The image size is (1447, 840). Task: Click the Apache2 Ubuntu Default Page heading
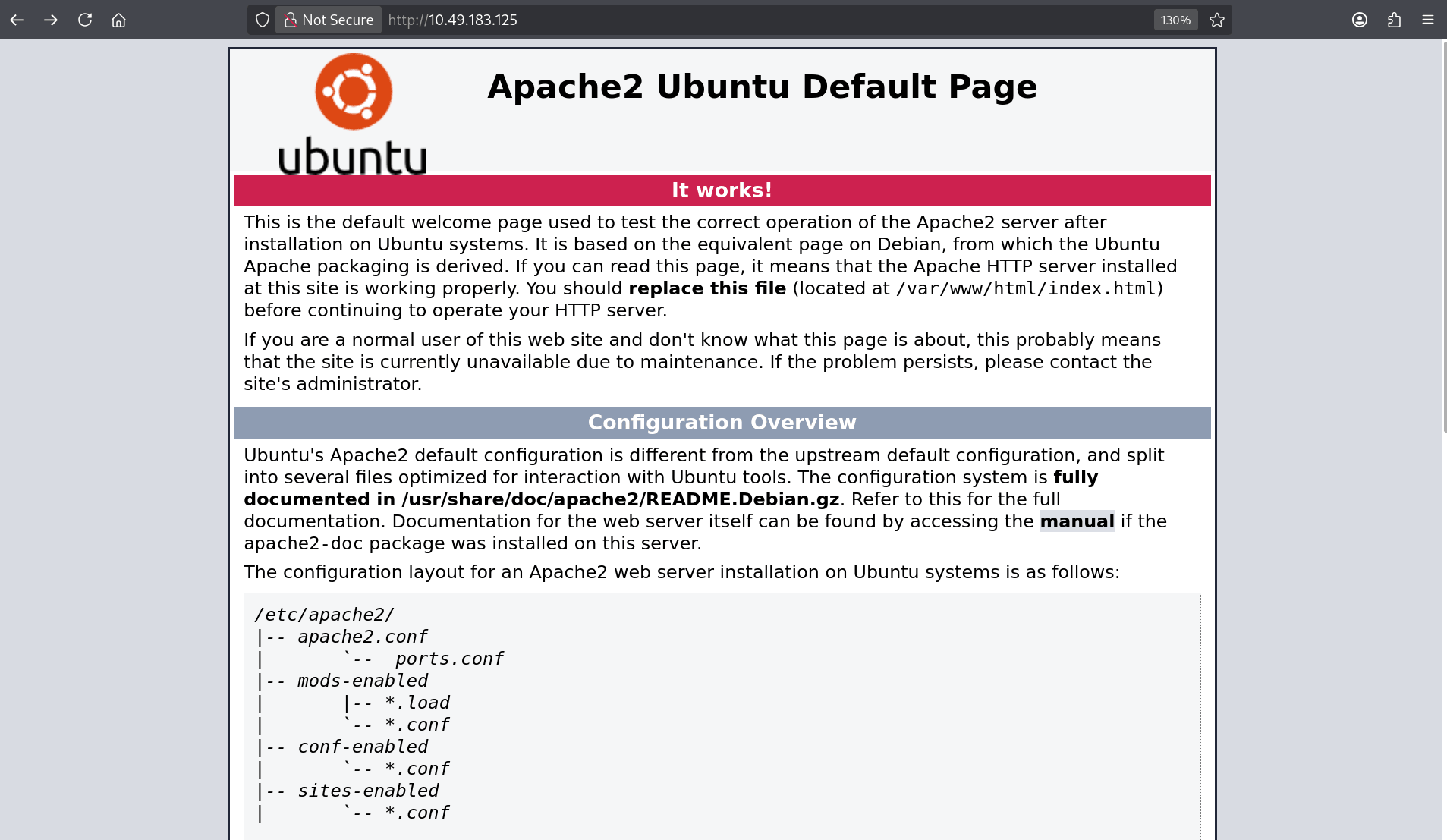tap(762, 87)
